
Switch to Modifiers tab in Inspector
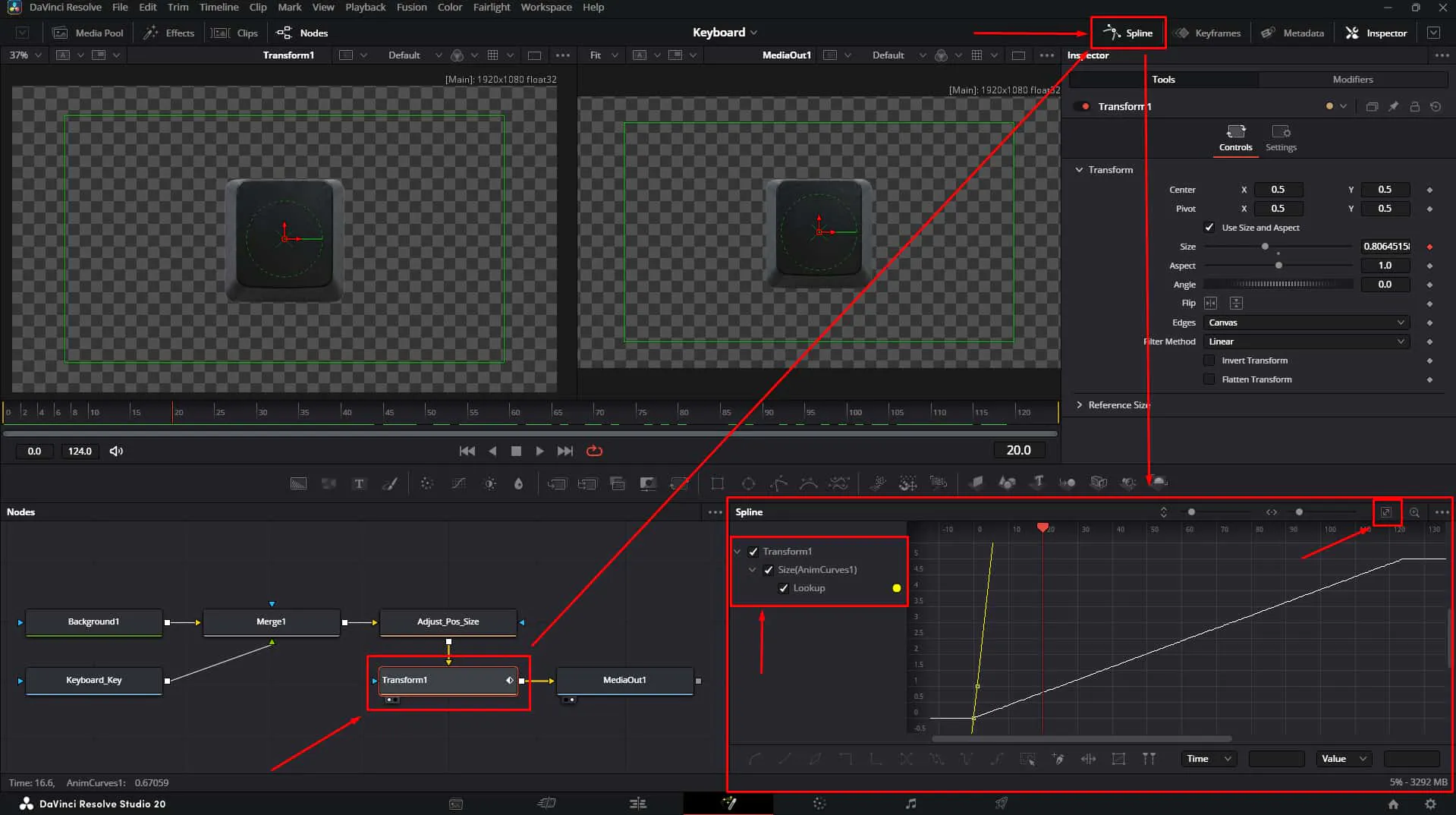click(x=1353, y=80)
